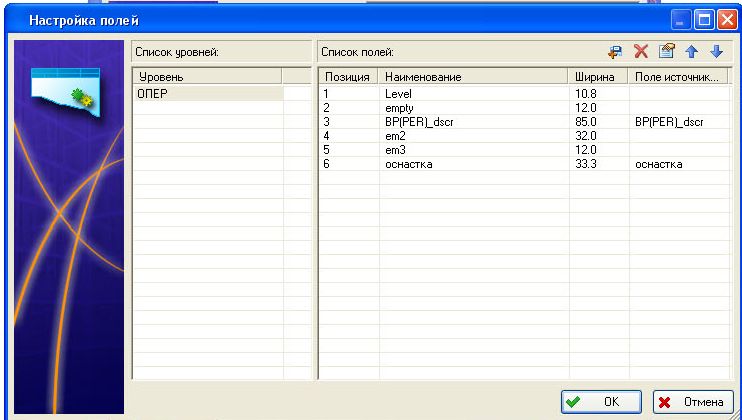Click BP(PER)_dscr in the source field column
The height and width of the screenshot is (420, 742).
tap(669, 122)
